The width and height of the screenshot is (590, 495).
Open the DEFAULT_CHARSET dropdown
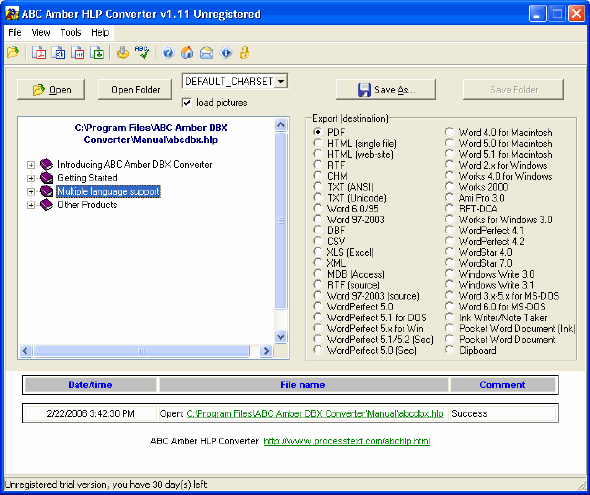281,81
